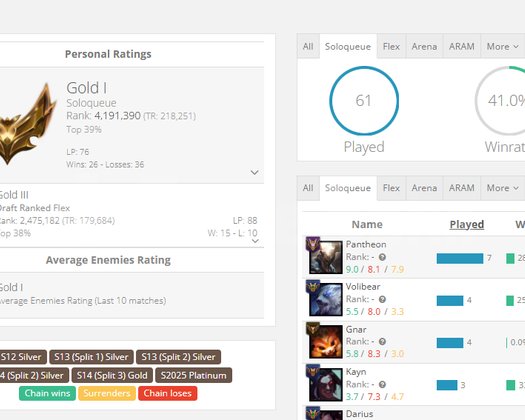Image resolution: width=525 pixels, height=420 pixels.
Task: Click Pantheon KDA 9.0 / 8.1 / 7.9
Action: coord(375,269)
